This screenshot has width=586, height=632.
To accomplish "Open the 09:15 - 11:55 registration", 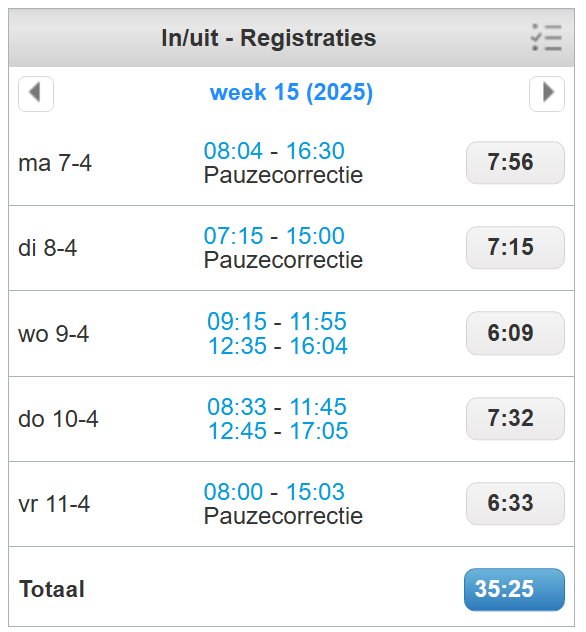I will click(x=277, y=322).
